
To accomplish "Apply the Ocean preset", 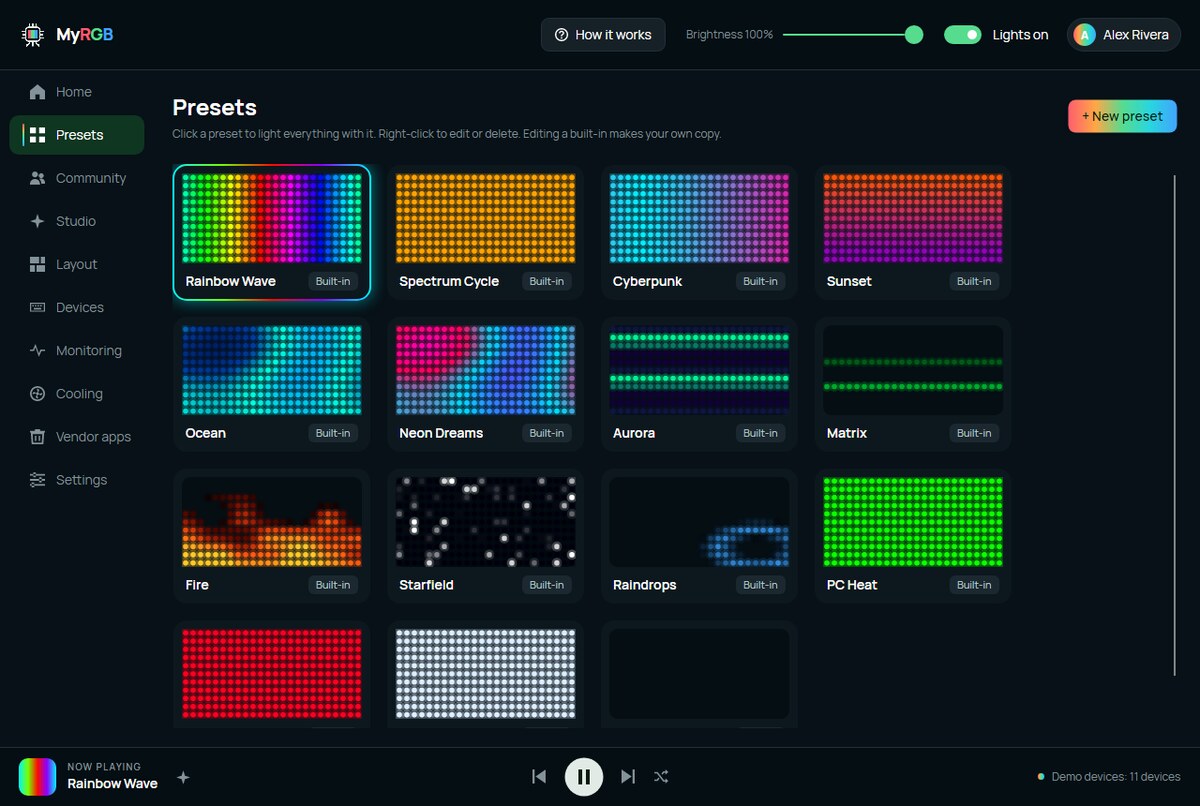I will (x=272, y=385).
